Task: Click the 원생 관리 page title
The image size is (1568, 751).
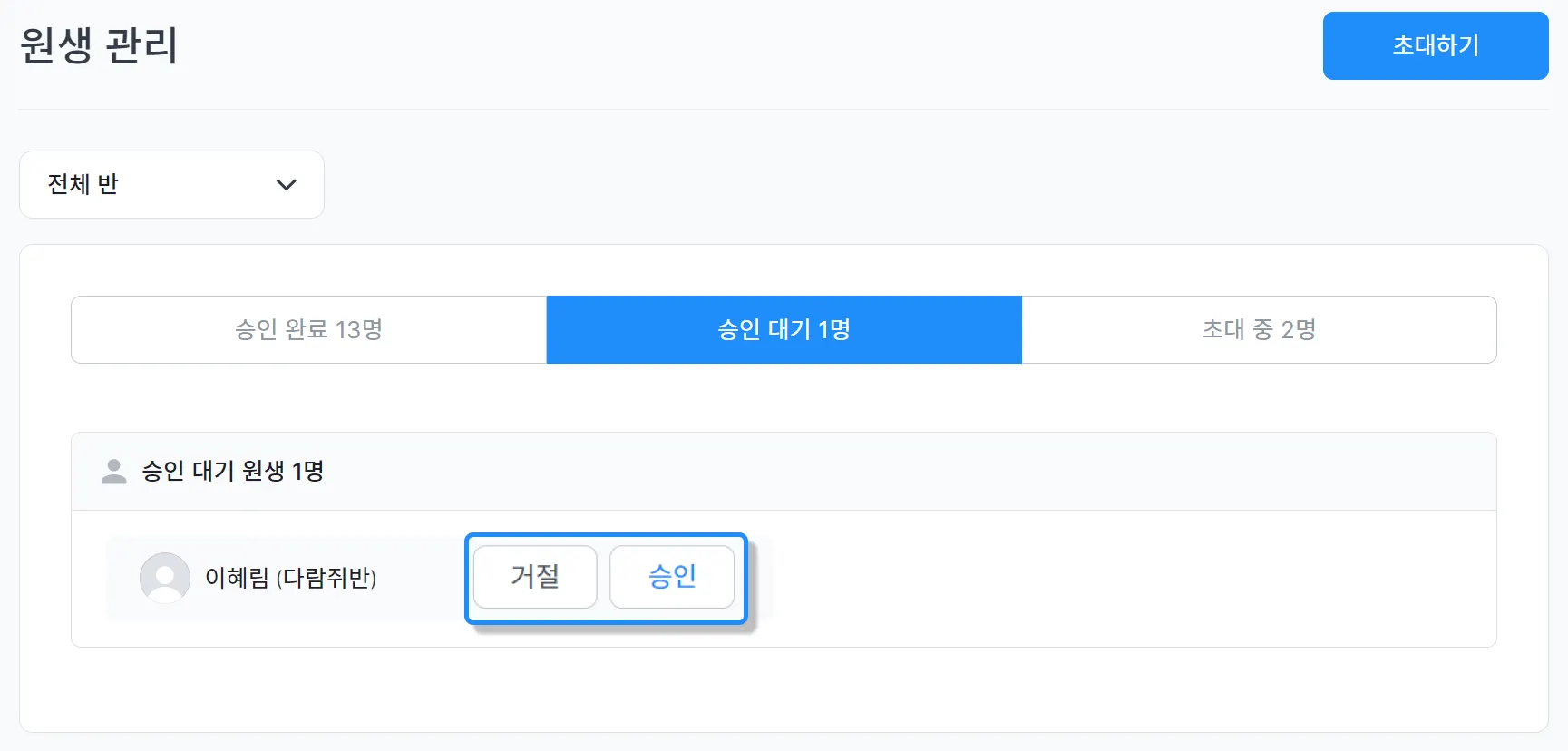Action: click(99, 45)
